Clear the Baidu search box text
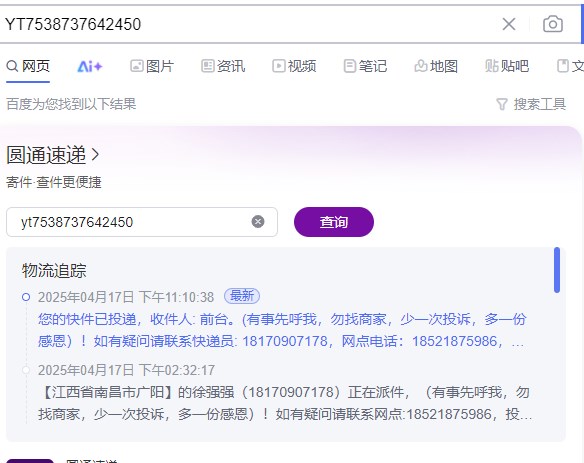Viewport: 584px width, 463px height. pyautogui.click(x=509, y=24)
